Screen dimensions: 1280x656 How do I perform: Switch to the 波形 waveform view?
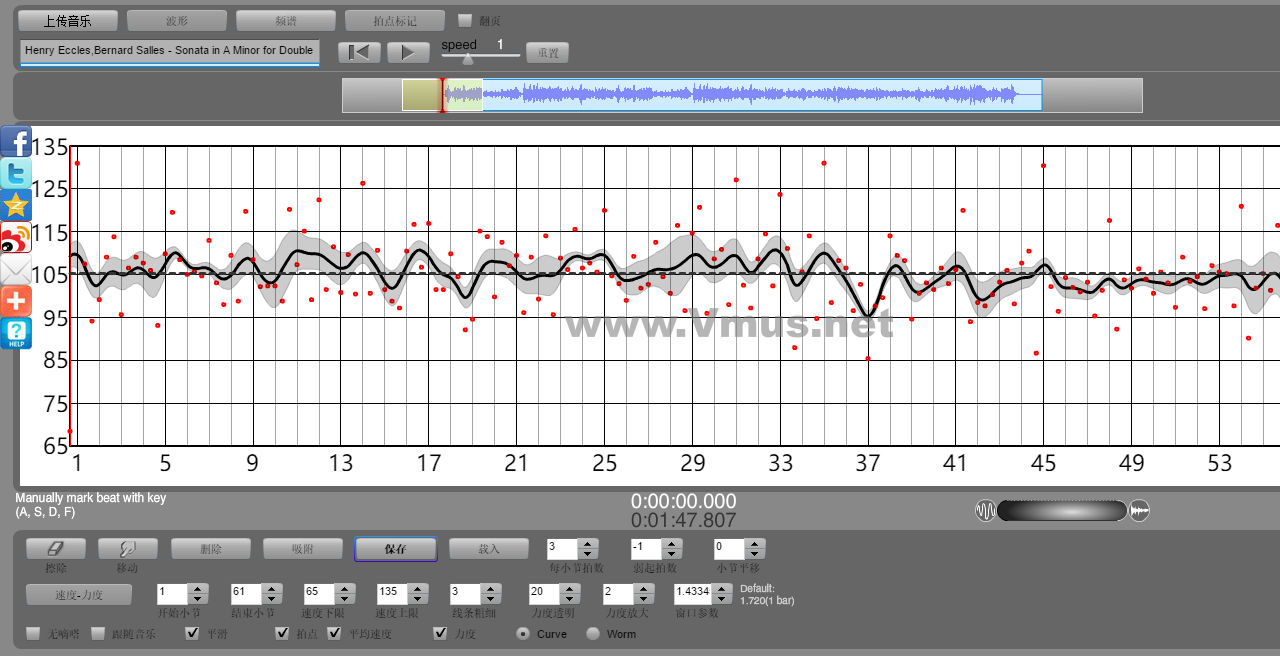(177, 20)
